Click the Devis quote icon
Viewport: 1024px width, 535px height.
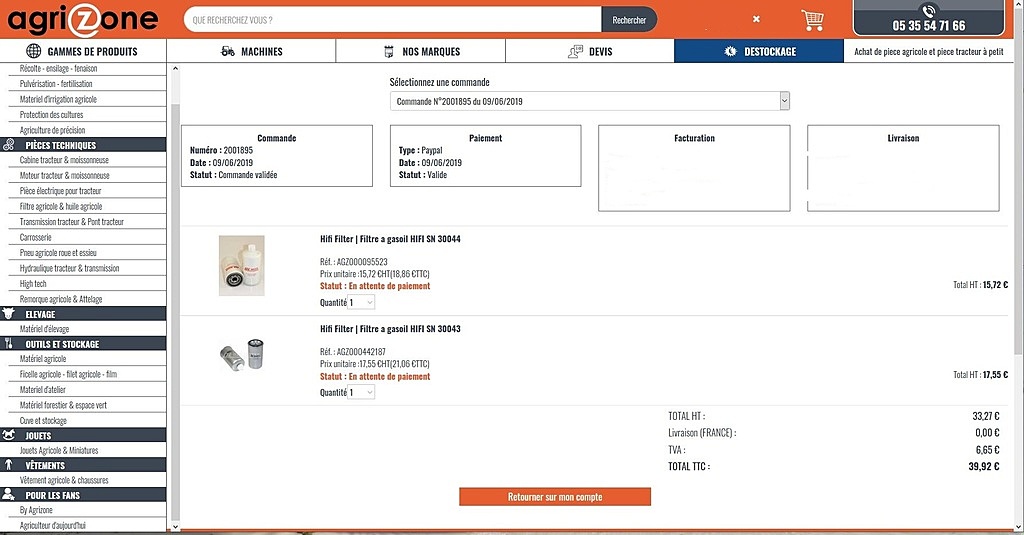point(575,52)
